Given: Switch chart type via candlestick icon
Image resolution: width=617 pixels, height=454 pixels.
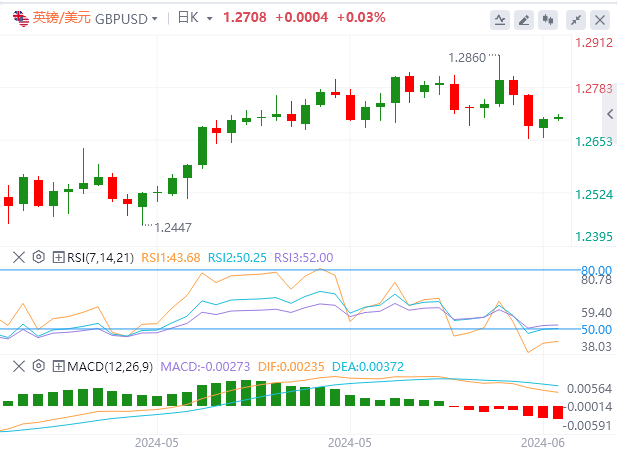Looking at the screenshot, I should [x=548, y=19].
